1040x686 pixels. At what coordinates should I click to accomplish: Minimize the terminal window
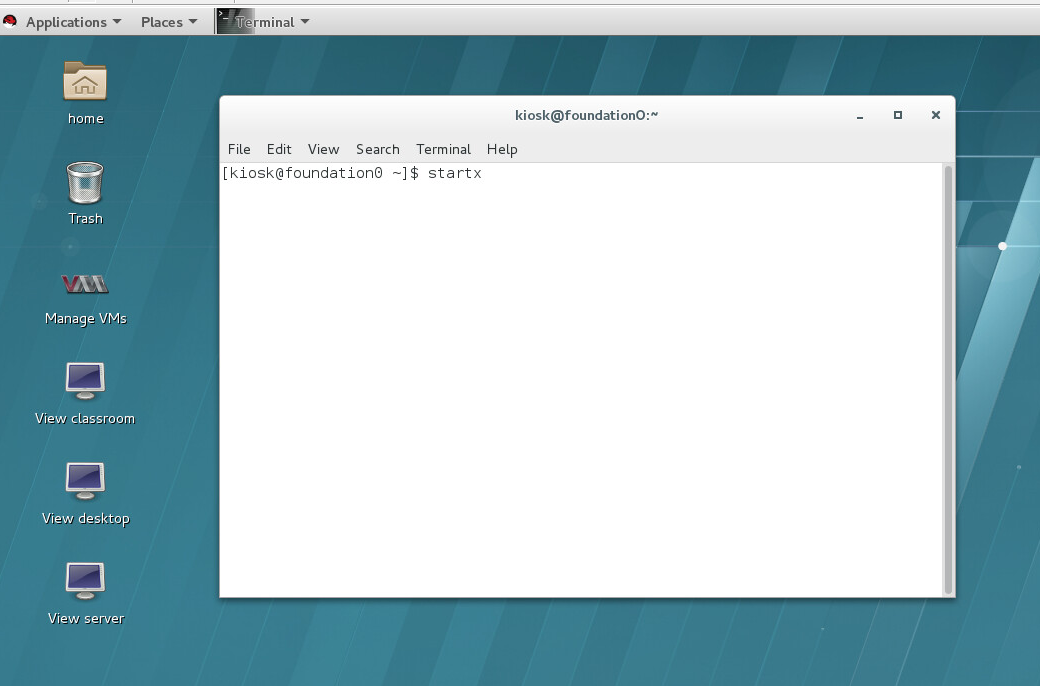click(x=860, y=115)
